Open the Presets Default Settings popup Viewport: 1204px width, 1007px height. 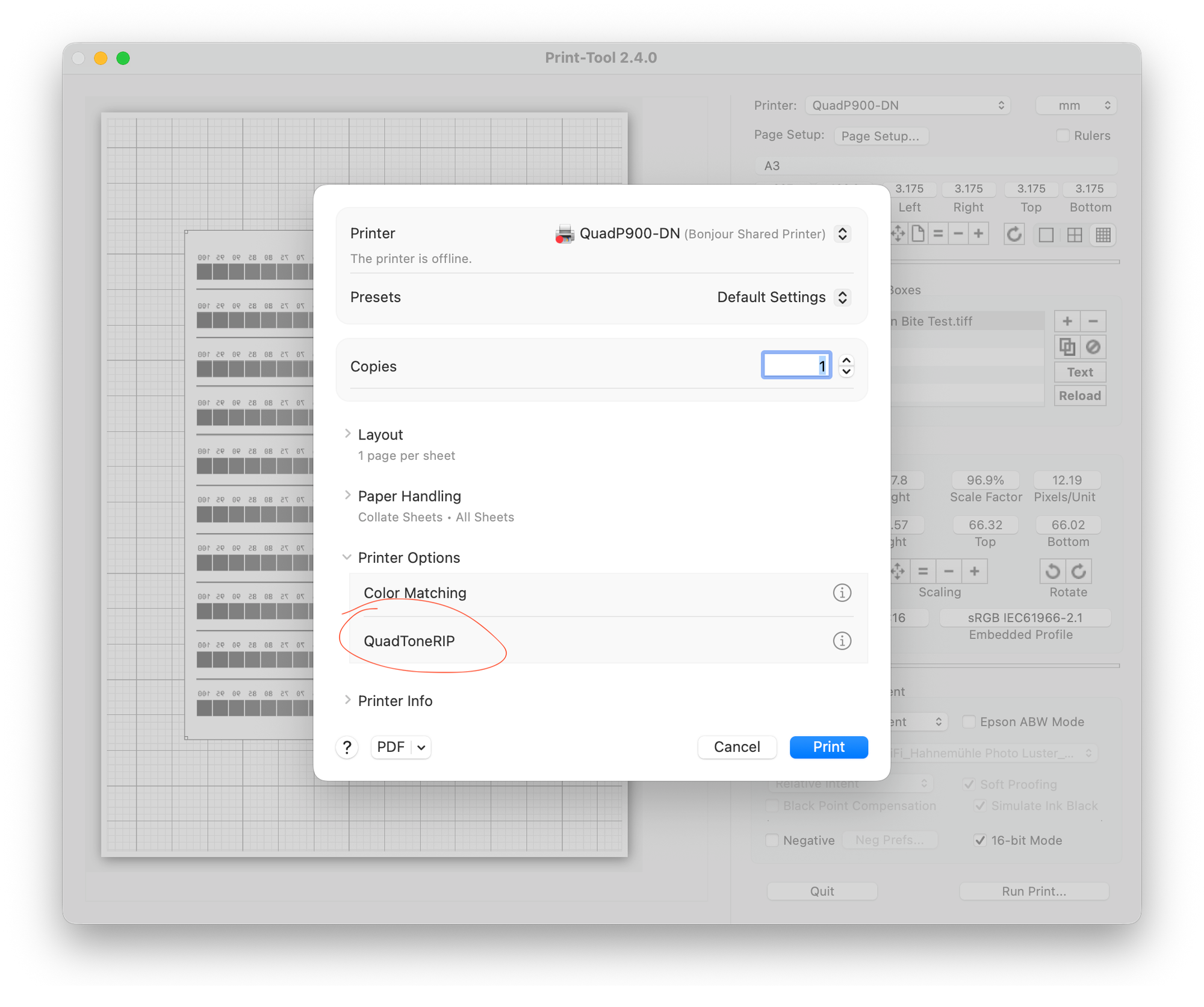[843, 297]
